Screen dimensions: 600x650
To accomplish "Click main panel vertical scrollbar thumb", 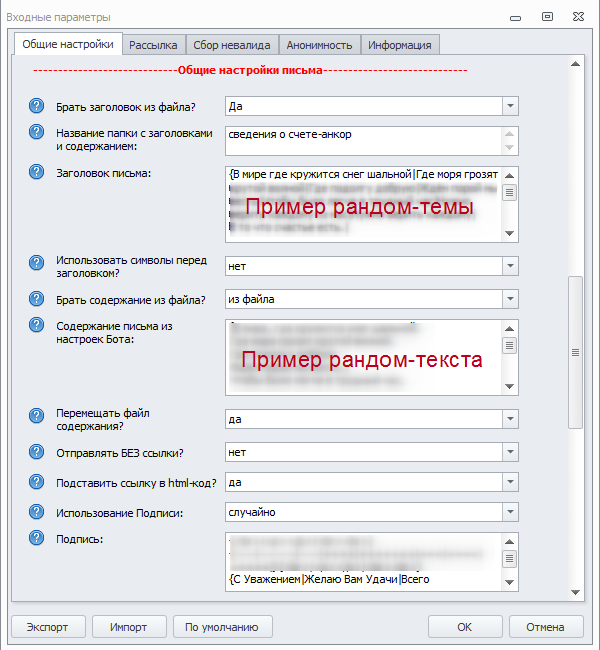I will click(x=575, y=352).
